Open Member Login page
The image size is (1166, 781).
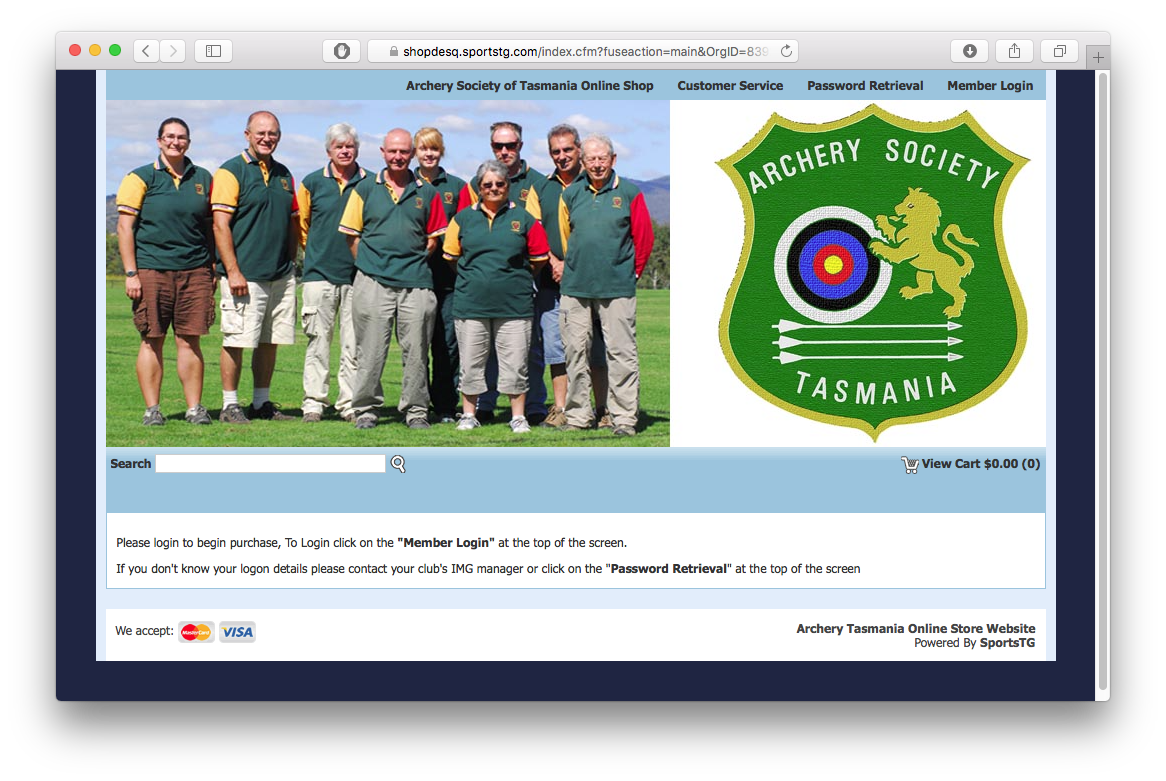[x=990, y=86]
